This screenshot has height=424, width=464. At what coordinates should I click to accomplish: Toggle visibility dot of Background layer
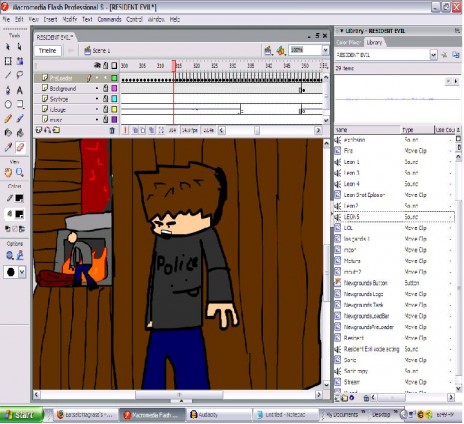coord(97,88)
